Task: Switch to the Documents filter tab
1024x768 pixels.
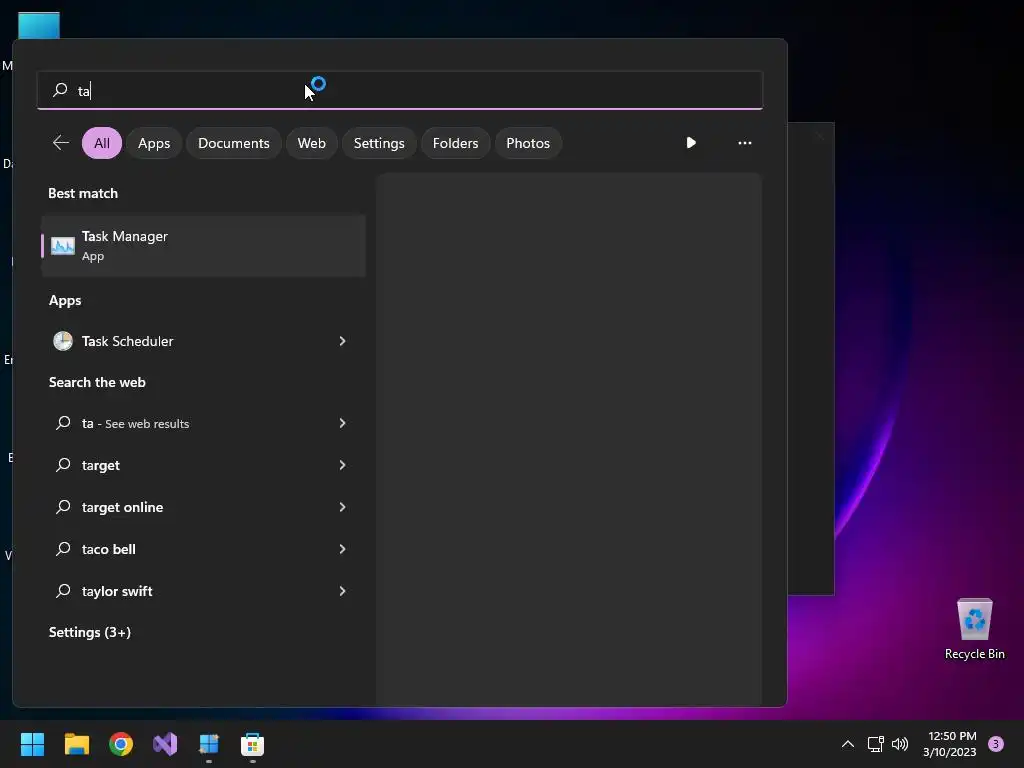Action: pyautogui.click(x=234, y=143)
